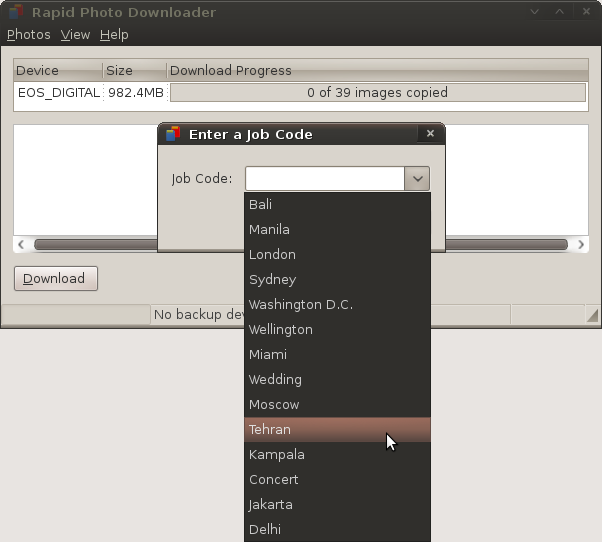Open the View menu
The height and width of the screenshot is (542, 602).
tap(75, 34)
